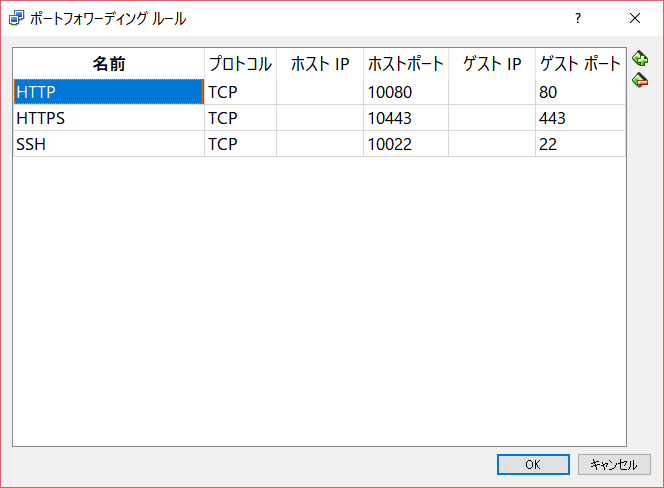The width and height of the screenshot is (664, 488).
Task: Click host port value 10022
Action: [x=406, y=144]
